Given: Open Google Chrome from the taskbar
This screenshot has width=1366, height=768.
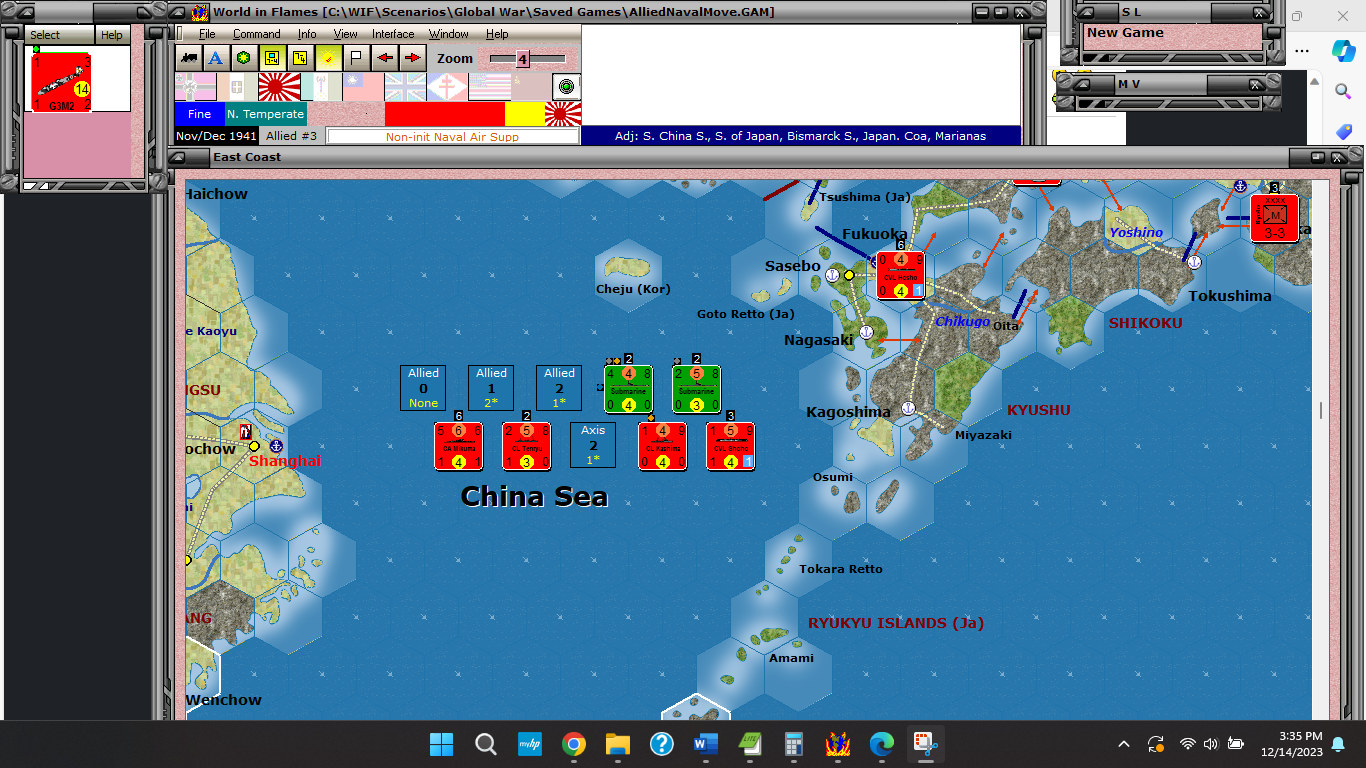Looking at the screenshot, I should coord(573,744).
